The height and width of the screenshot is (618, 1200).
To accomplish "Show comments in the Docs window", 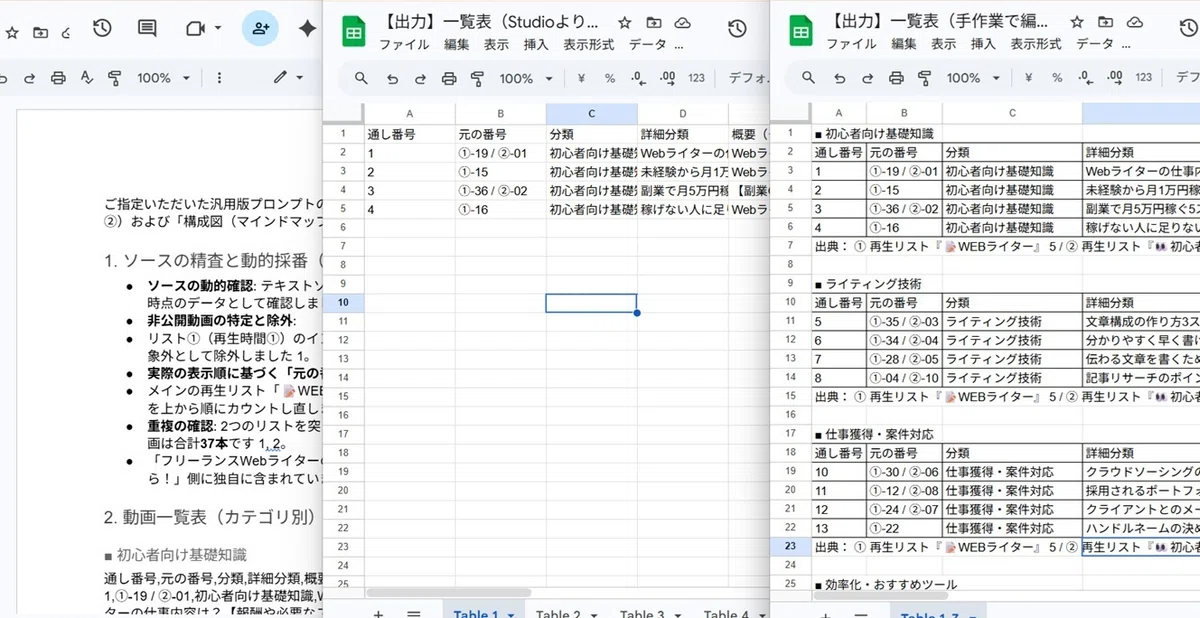I will click(x=147, y=29).
